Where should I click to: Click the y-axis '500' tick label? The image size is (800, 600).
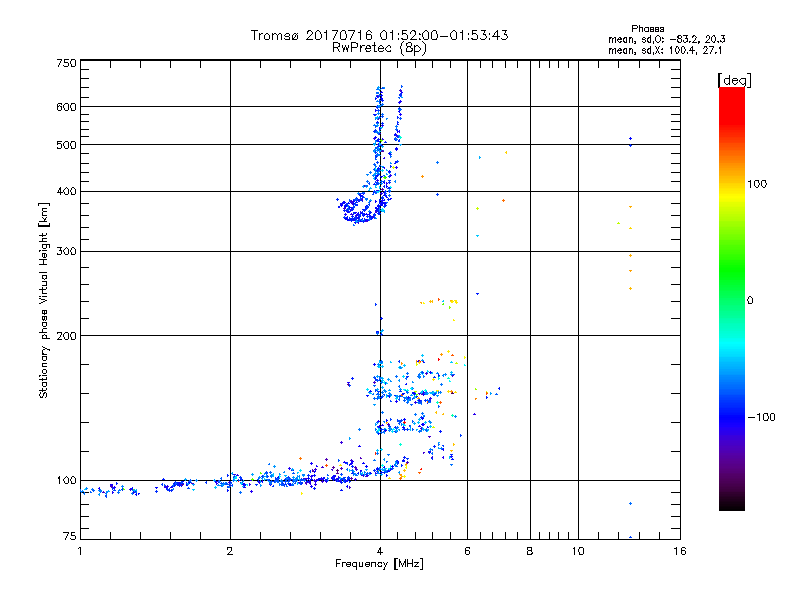point(66,145)
